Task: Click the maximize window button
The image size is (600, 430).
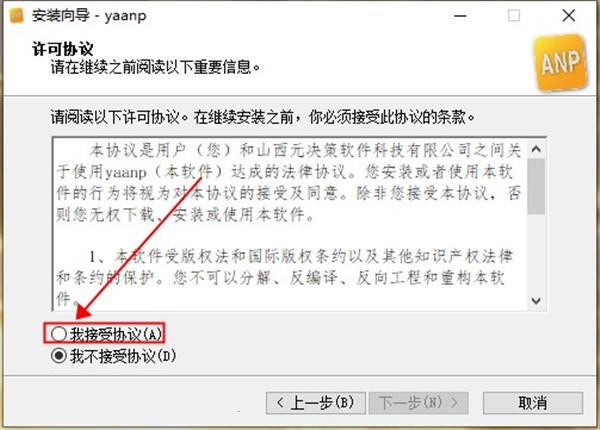Action: click(x=514, y=16)
